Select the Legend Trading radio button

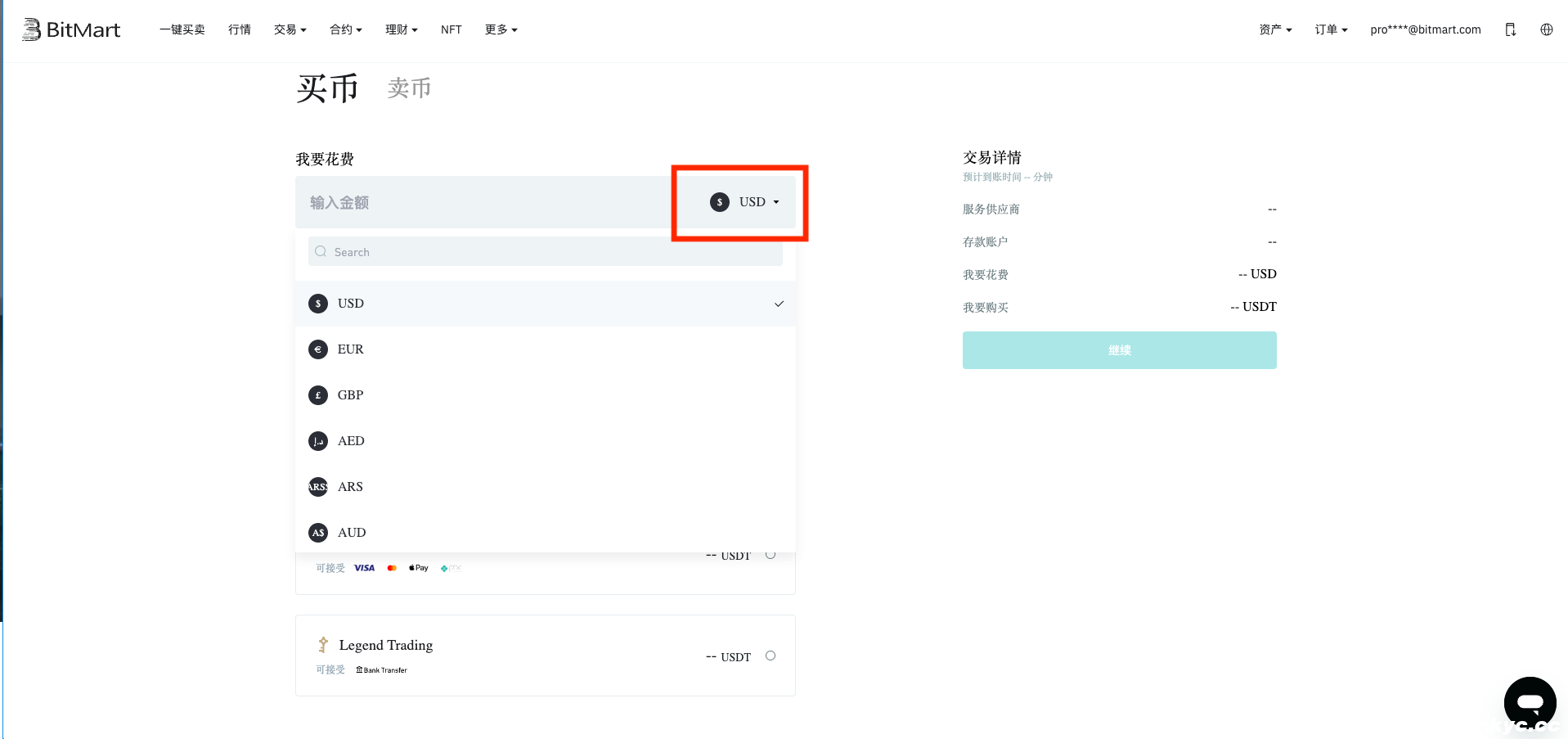[x=770, y=656]
